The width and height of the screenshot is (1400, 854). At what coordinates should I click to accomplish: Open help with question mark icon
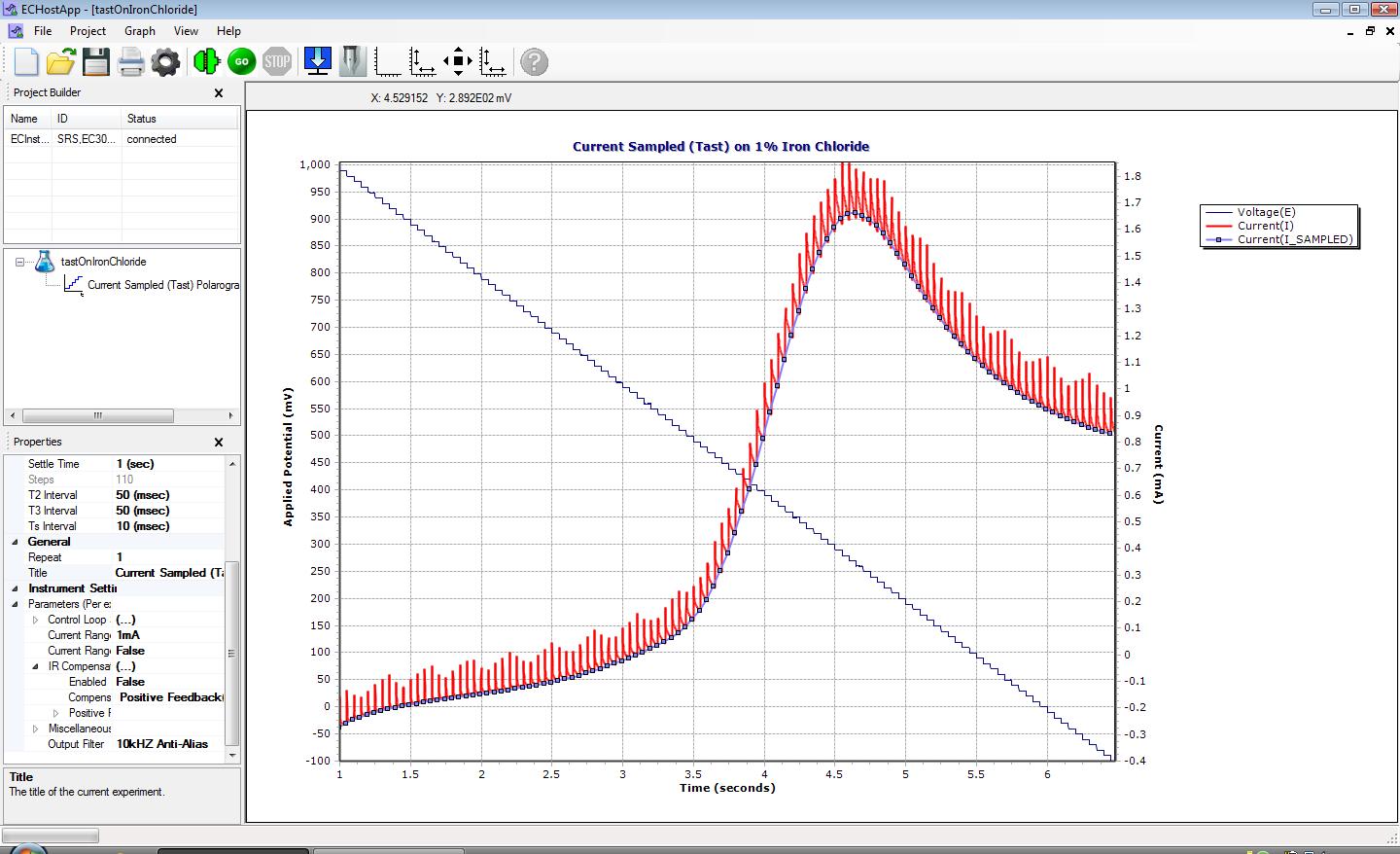click(x=534, y=62)
